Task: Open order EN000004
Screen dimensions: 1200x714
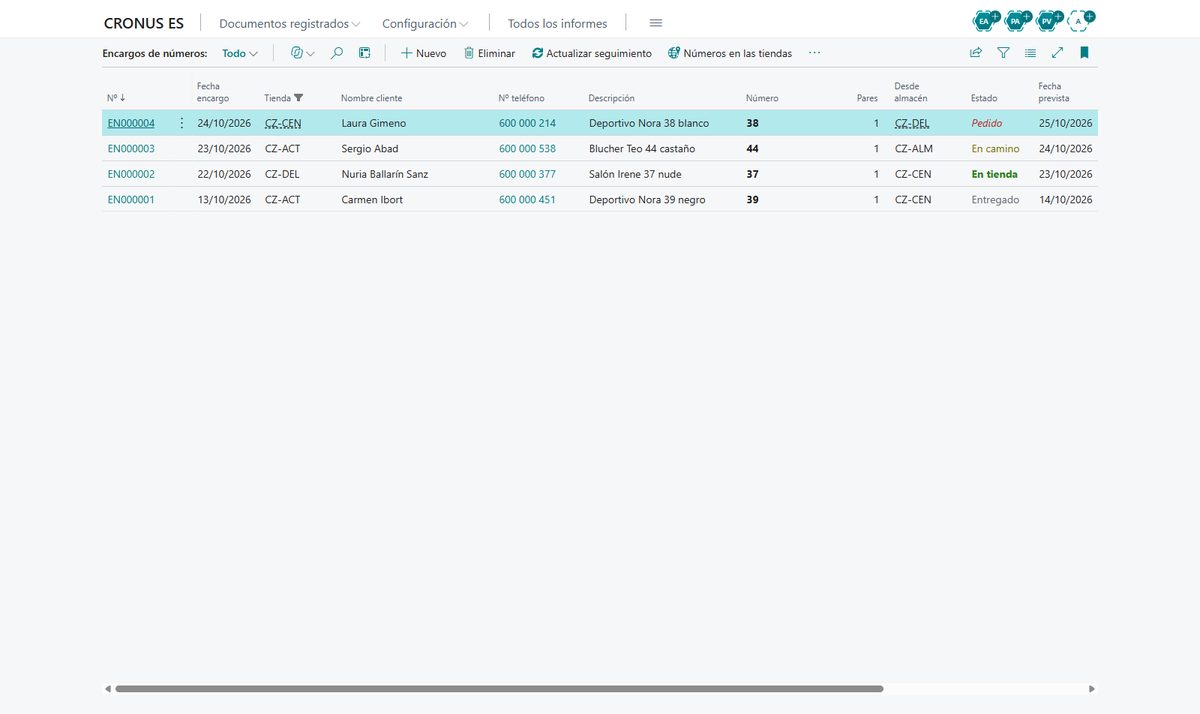Action: (x=131, y=123)
